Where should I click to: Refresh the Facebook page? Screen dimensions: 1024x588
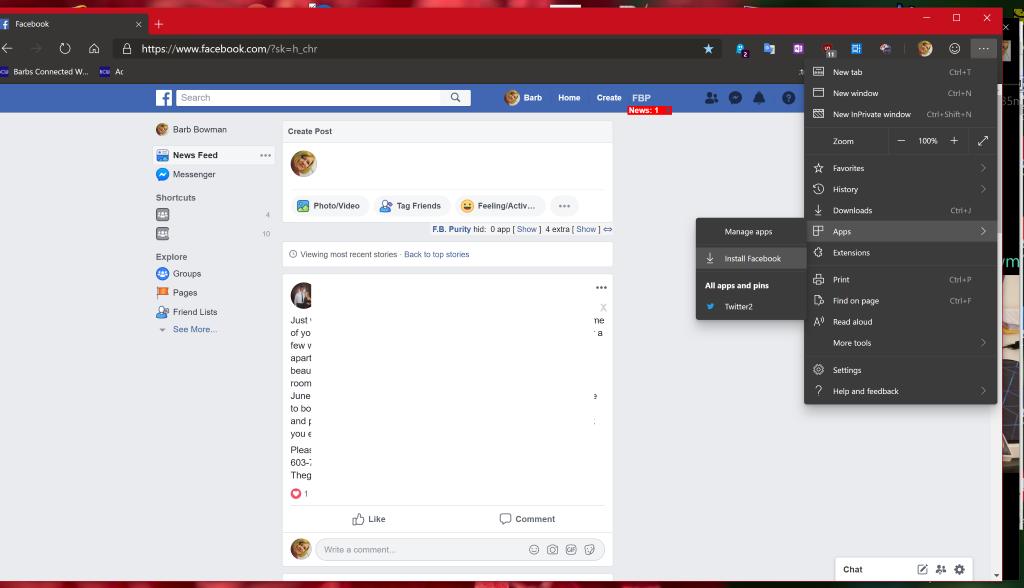(x=65, y=48)
